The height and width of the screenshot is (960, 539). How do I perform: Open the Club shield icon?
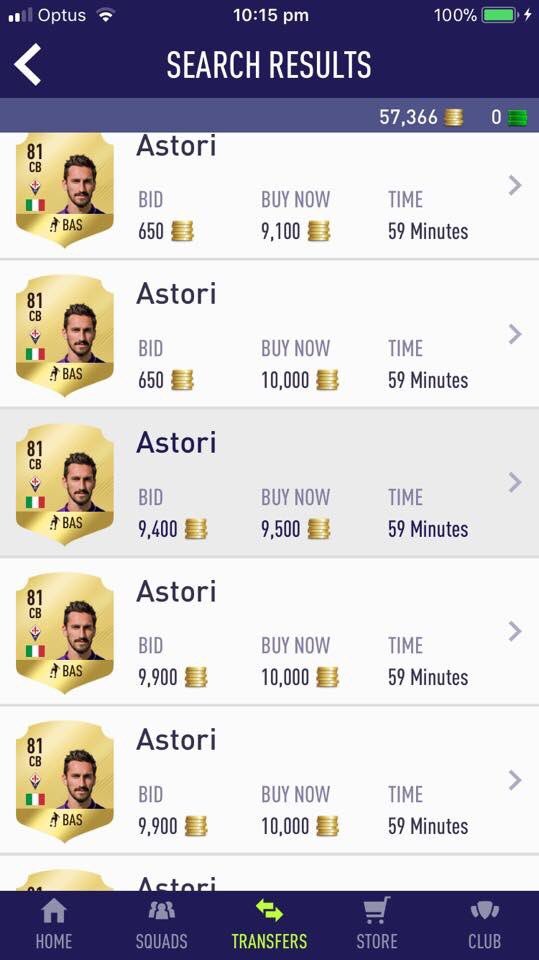[484, 910]
